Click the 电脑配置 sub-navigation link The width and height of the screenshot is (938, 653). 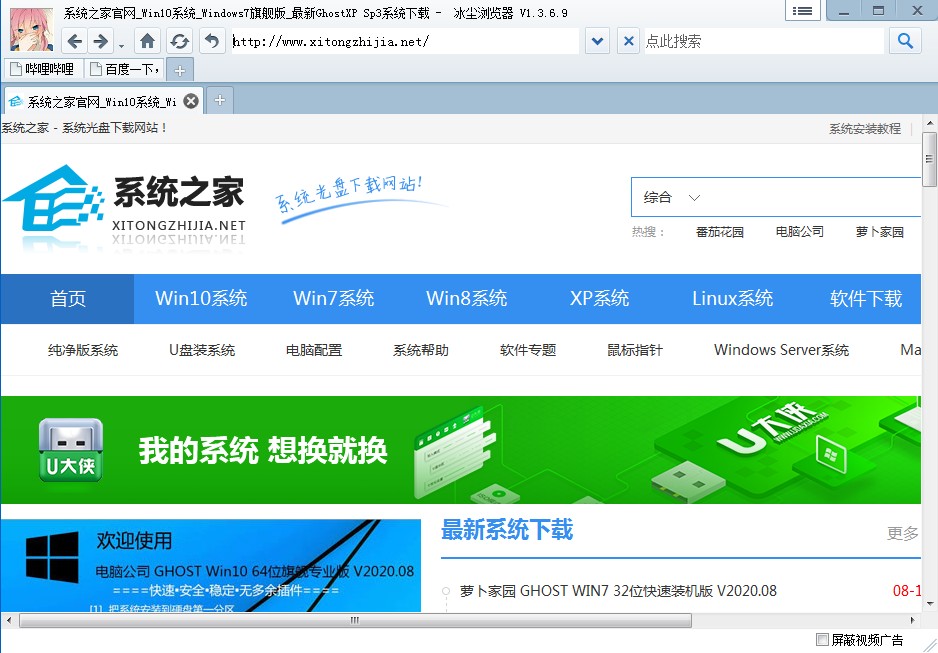(x=314, y=350)
